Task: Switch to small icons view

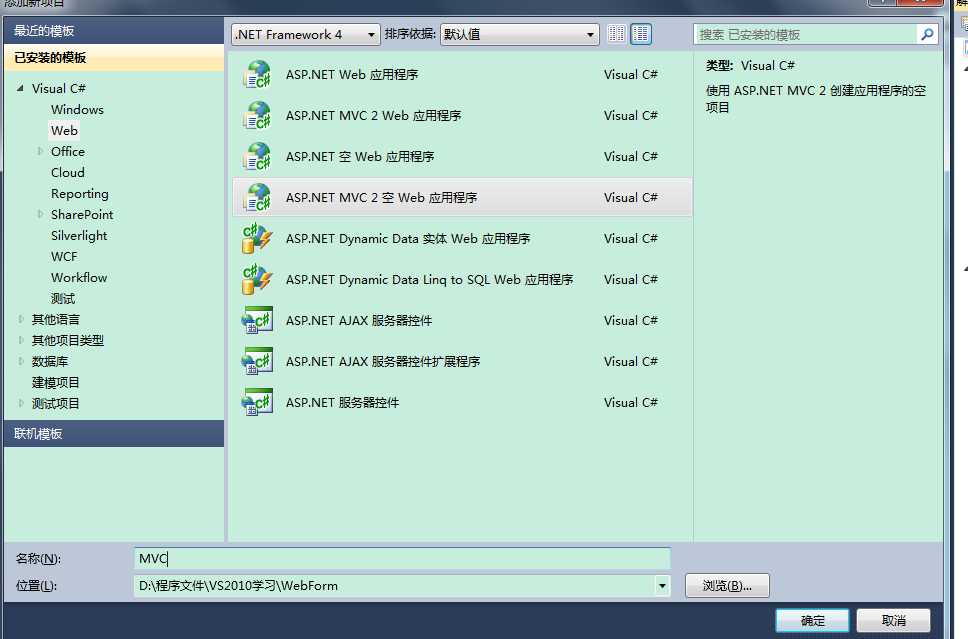Action: tap(616, 34)
